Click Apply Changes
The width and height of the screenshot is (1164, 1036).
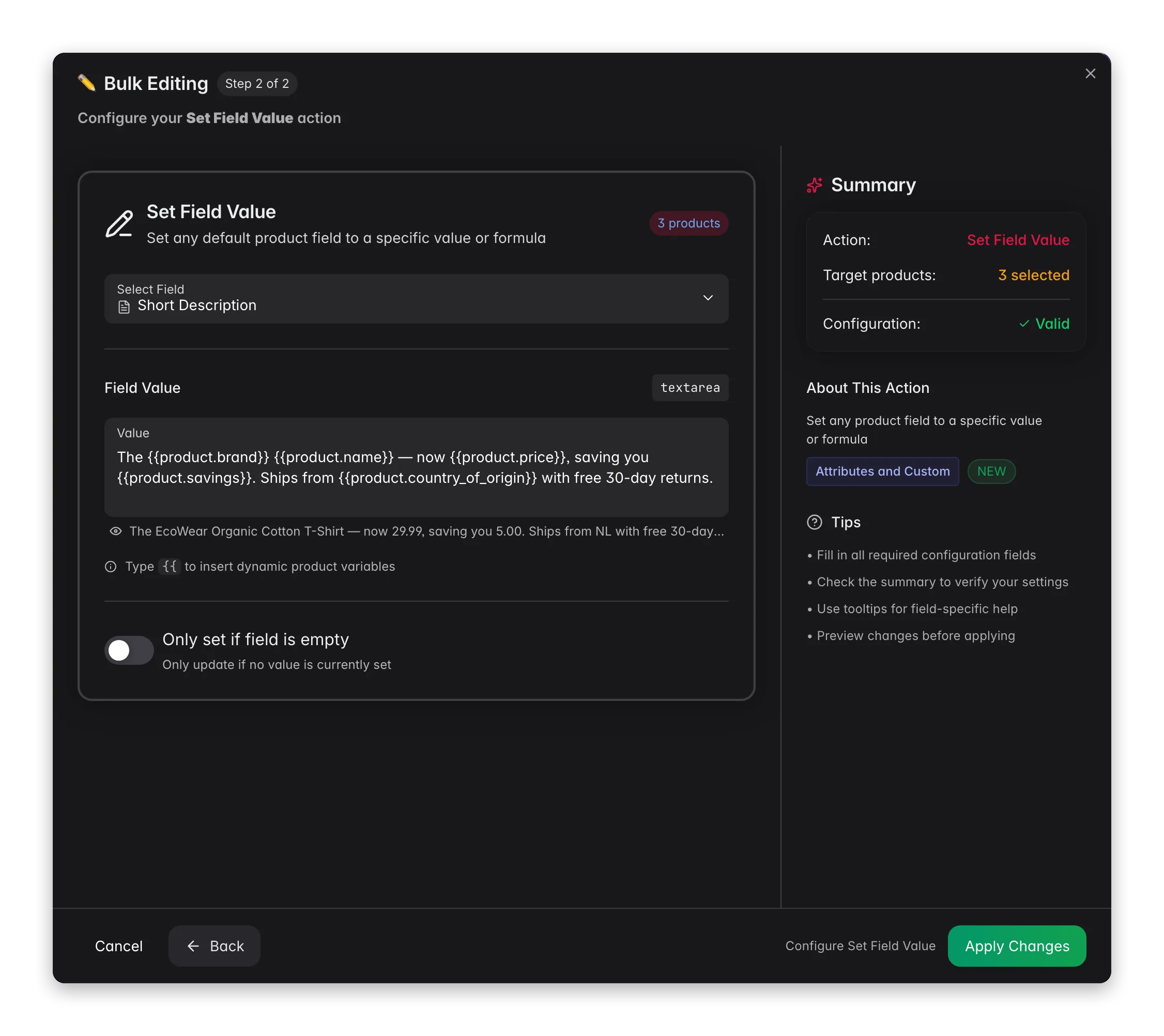tap(1017, 946)
